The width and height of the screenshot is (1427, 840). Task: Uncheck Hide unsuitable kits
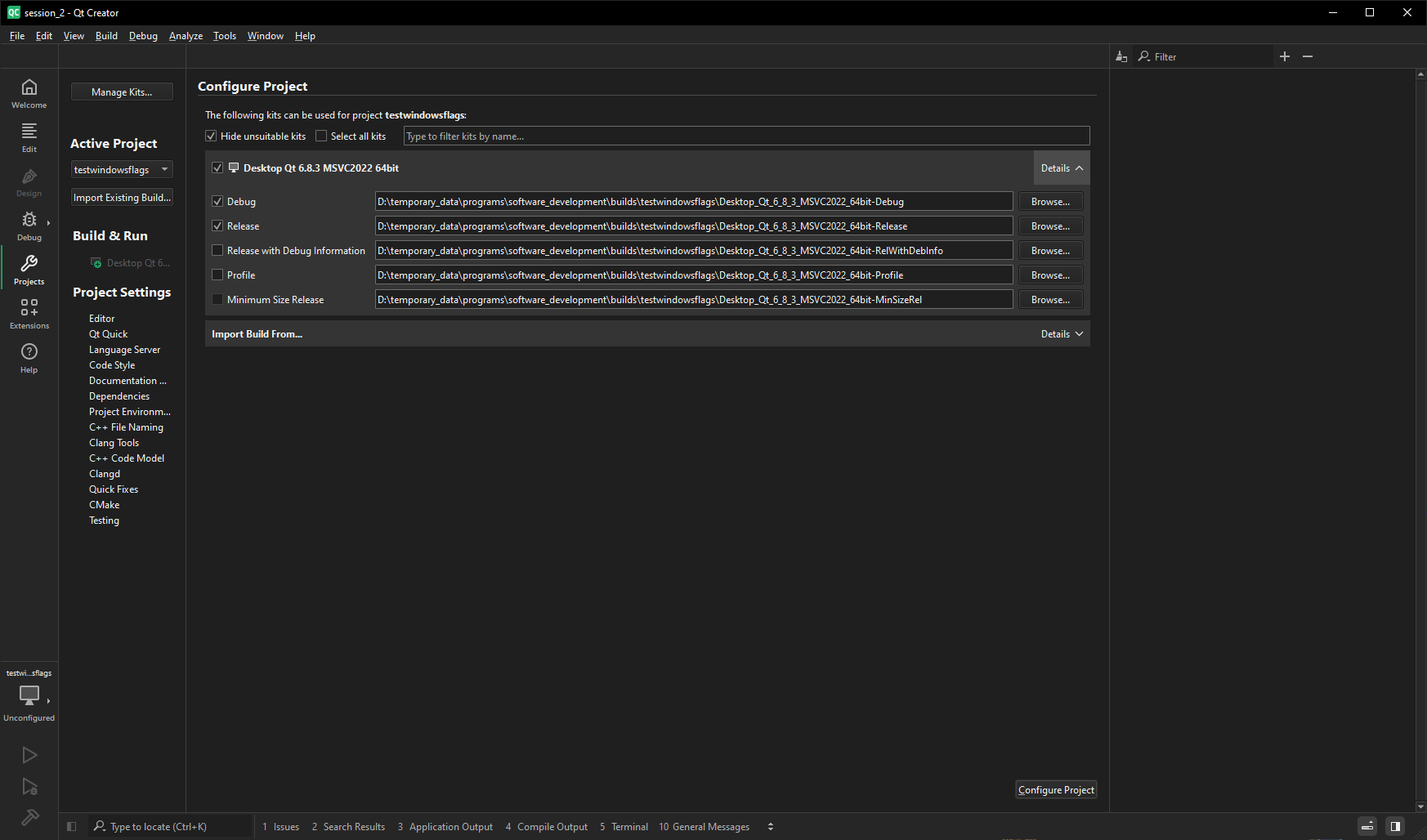click(x=211, y=136)
